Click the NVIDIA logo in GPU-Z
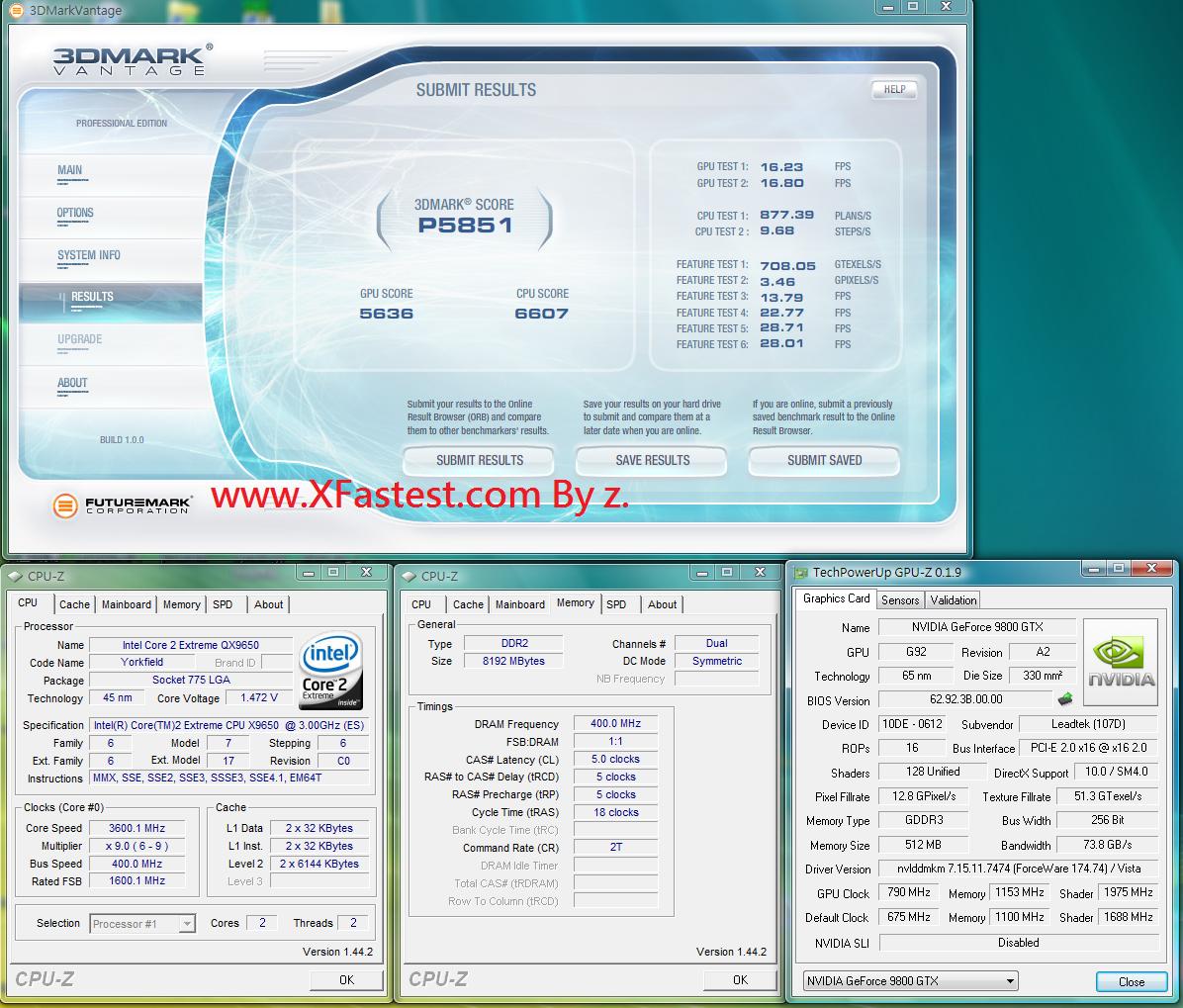This screenshot has height=1008, width=1183. [x=1120, y=662]
